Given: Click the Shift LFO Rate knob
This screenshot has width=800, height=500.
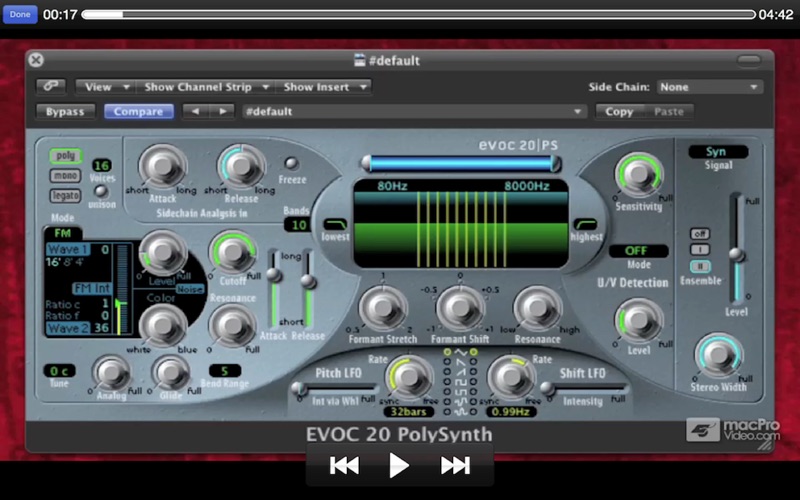Looking at the screenshot, I should coord(511,377).
